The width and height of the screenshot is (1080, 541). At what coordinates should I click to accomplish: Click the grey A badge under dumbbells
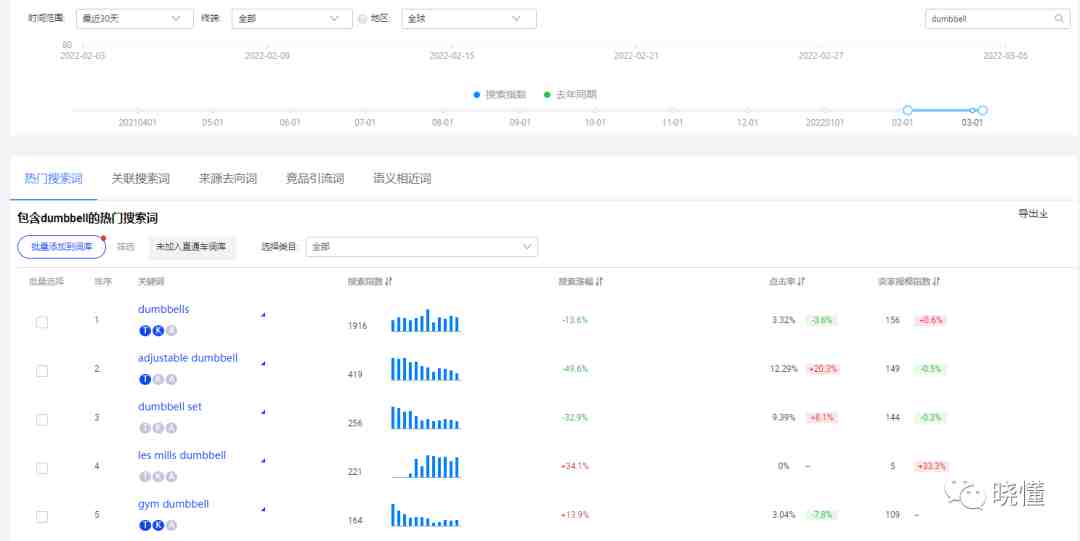tap(172, 331)
